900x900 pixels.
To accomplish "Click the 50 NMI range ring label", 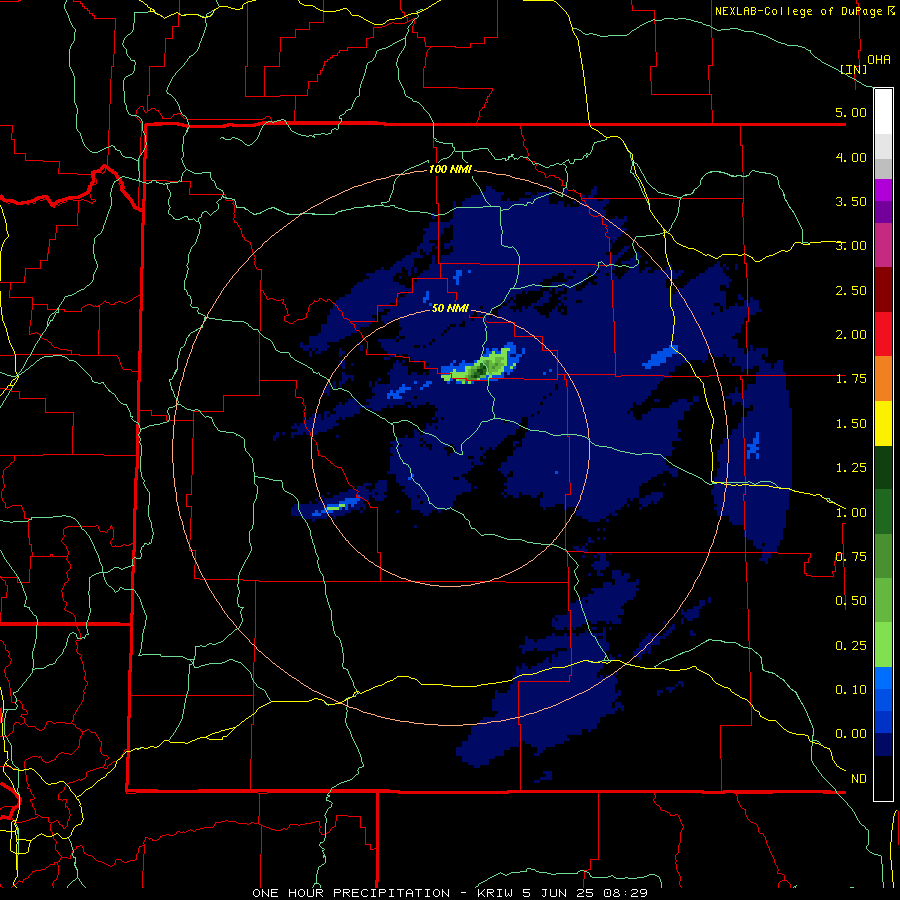I will pyautogui.click(x=450, y=309).
